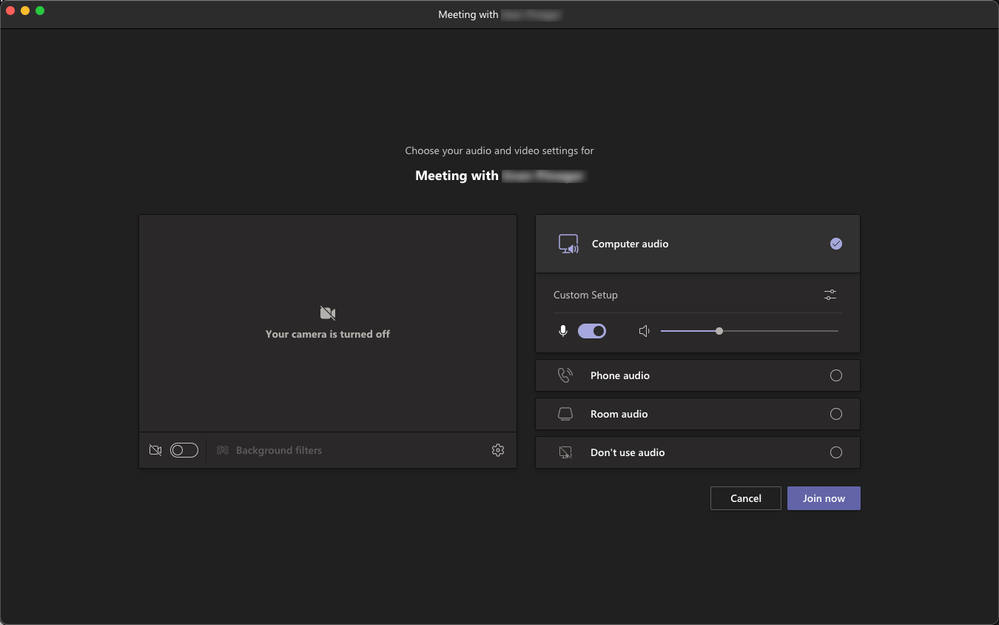Click the Custom Setup label
Image resolution: width=999 pixels, height=625 pixels.
point(585,295)
